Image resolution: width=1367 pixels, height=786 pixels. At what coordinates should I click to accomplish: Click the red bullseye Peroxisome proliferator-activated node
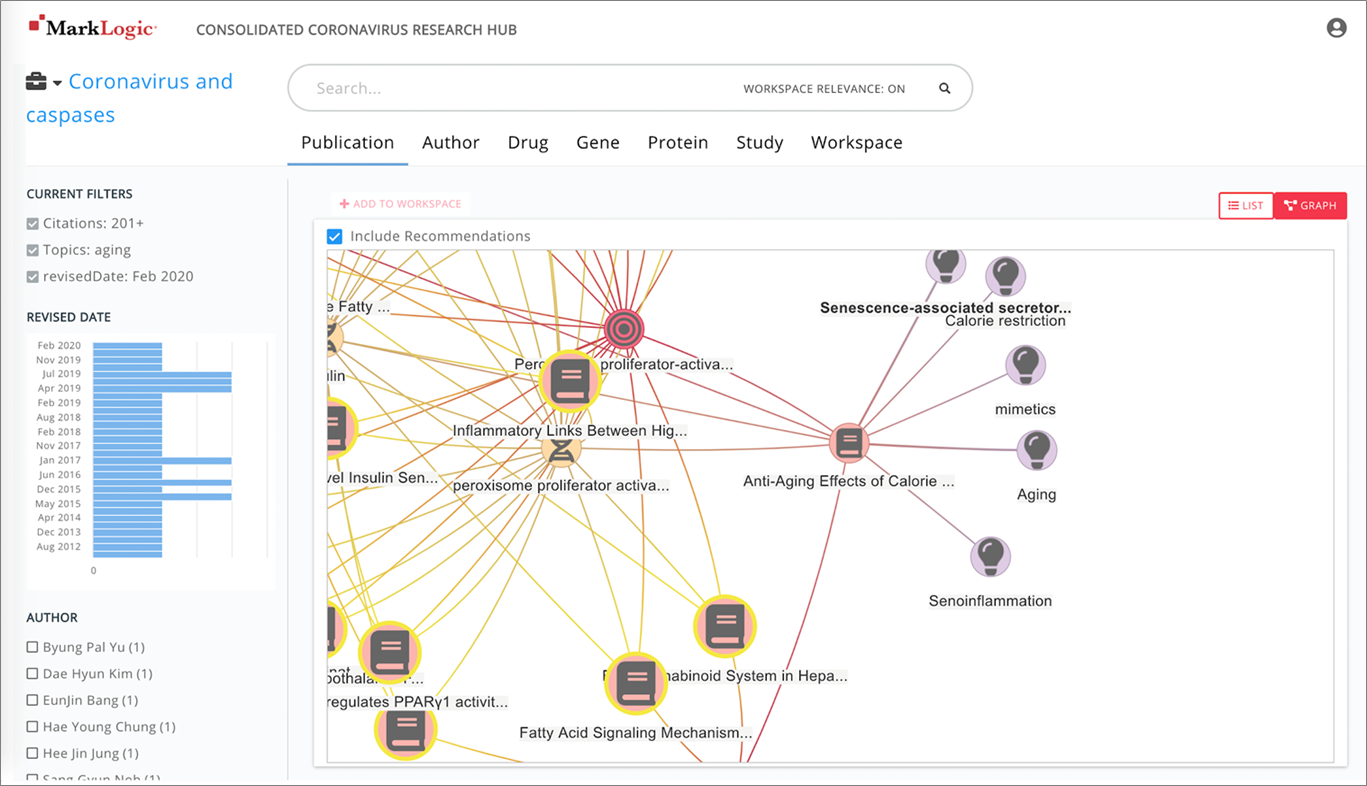pyautogui.click(x=623, y=328)
